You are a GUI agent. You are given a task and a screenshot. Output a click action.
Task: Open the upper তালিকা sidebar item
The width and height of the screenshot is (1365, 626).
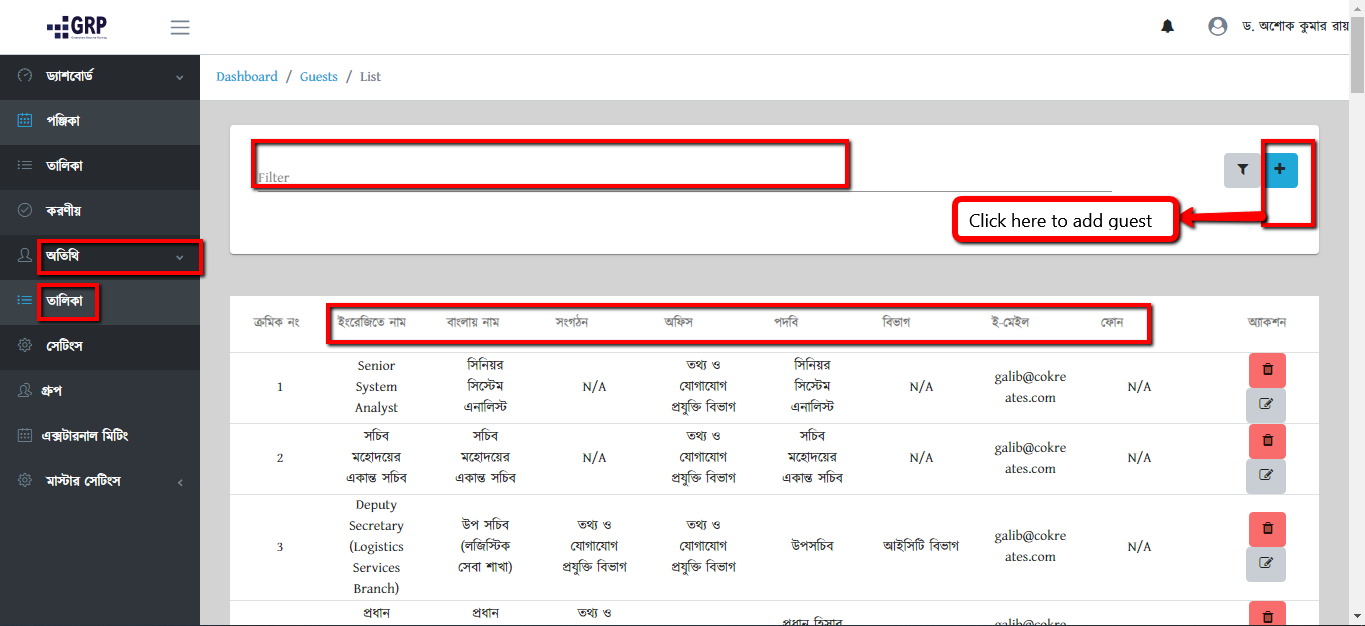[x=100, y=166]
